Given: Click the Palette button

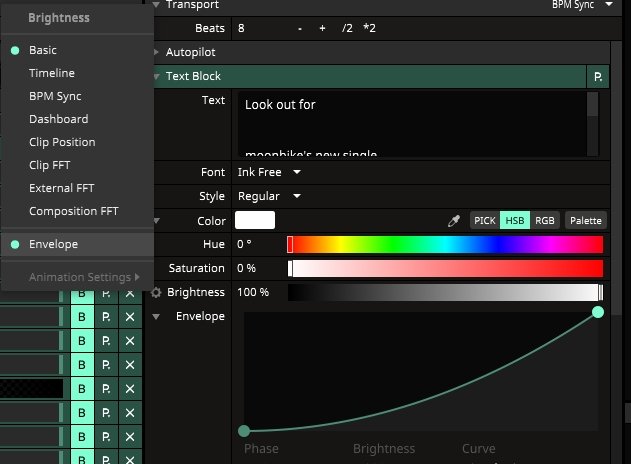Looking at the screenshot, I should (585, 220).
